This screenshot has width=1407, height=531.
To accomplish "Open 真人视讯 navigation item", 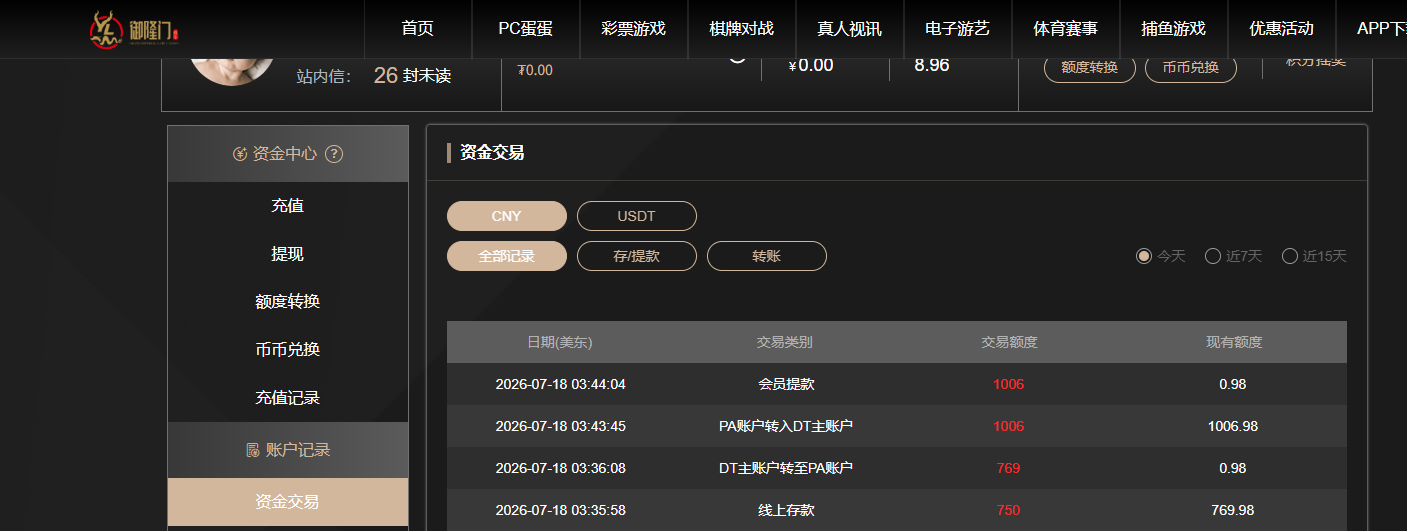I will (x=850, y=29).
